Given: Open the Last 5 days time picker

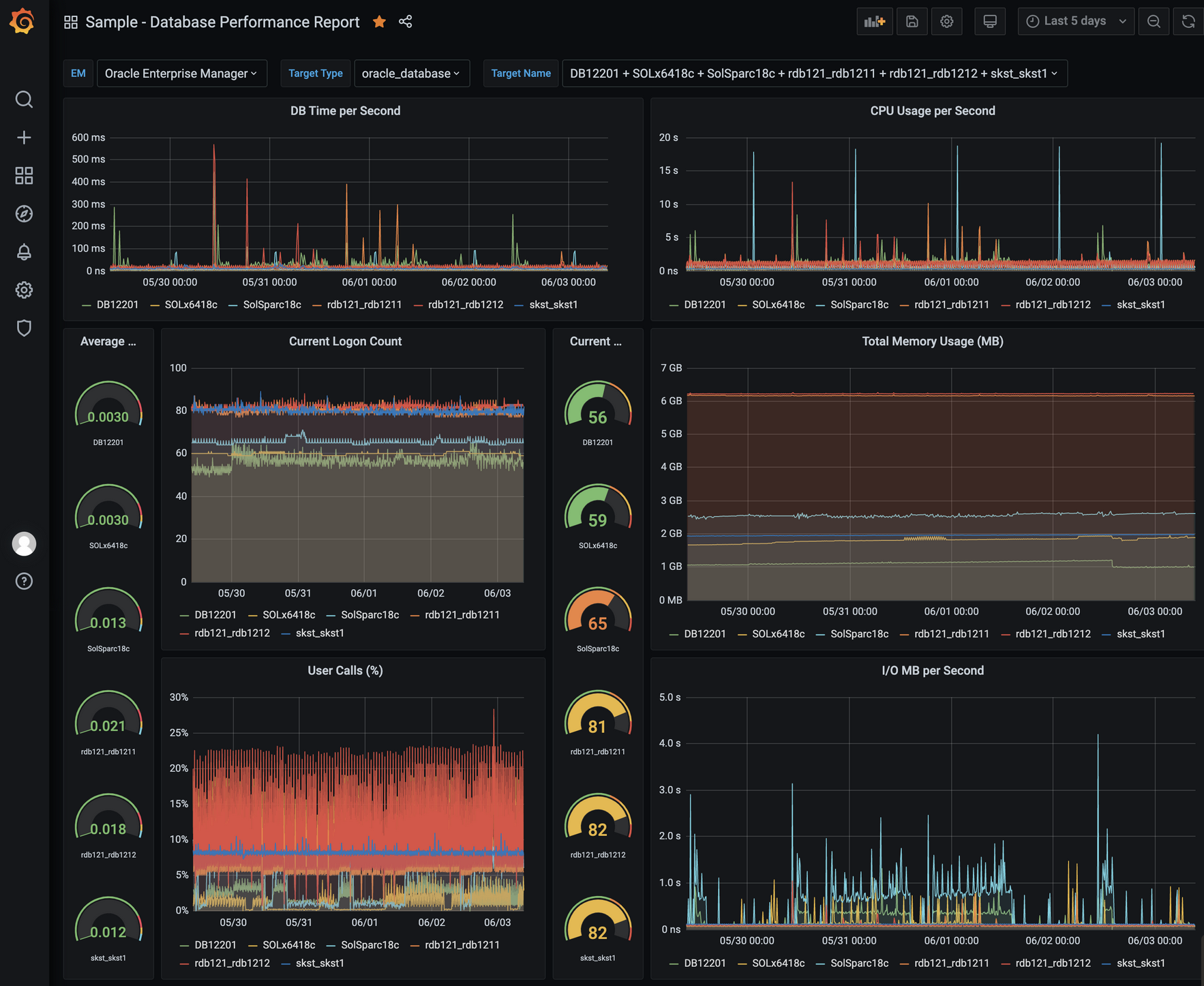Looking at the screenshot, I should pyautogui.click(x=1075, y=21).
